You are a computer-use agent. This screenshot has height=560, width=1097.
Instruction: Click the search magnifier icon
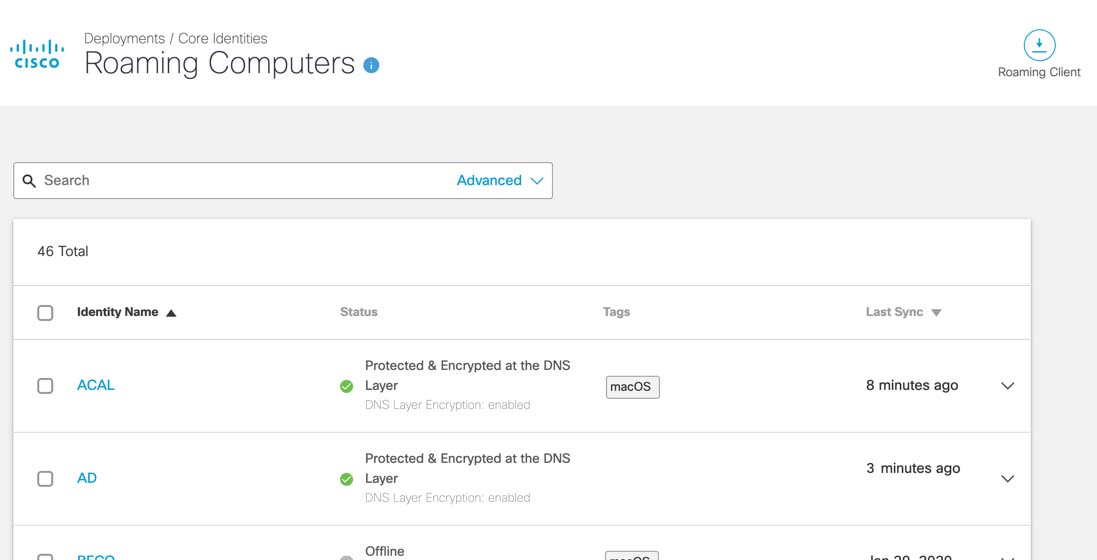pyautogui.click(x=29, y=181)
